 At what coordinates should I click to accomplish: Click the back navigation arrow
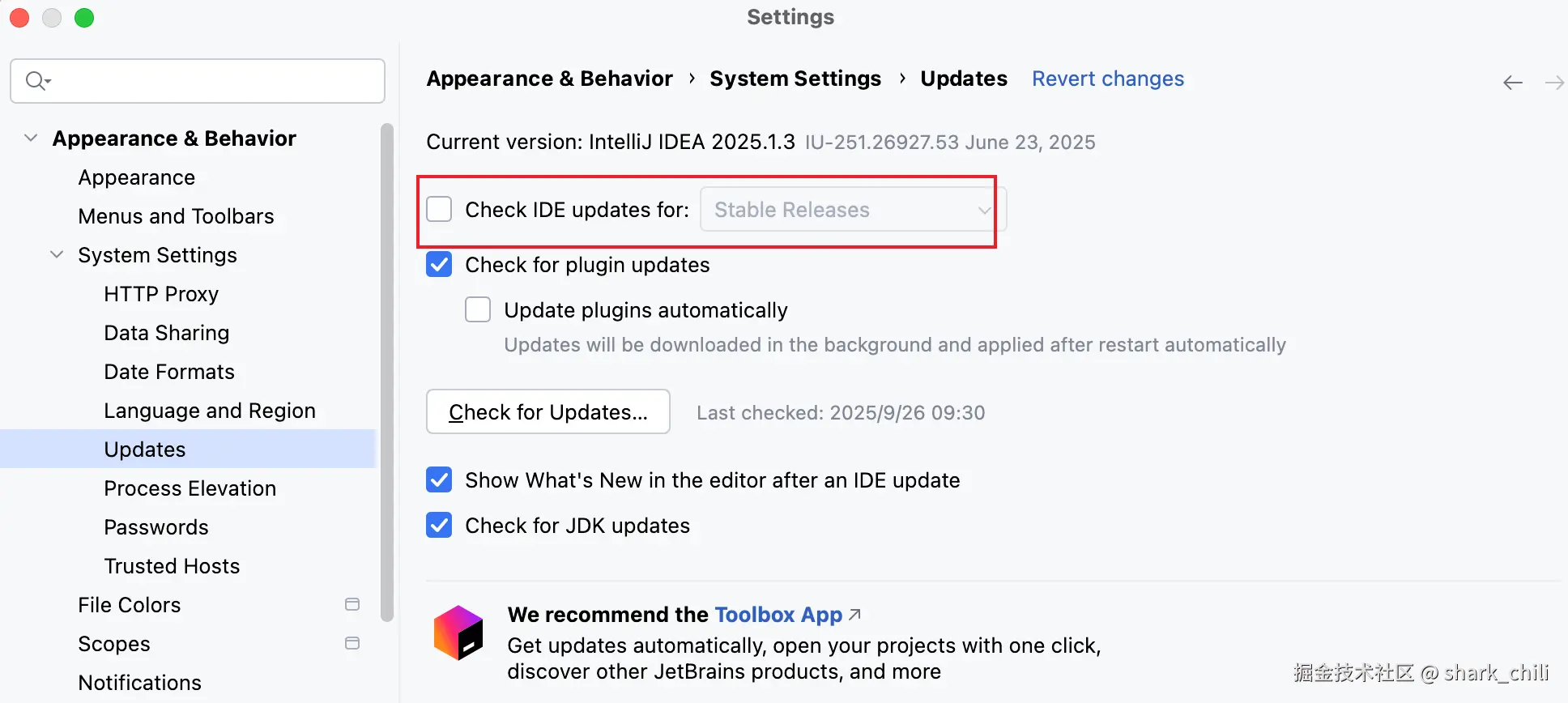click(1512, 83)
